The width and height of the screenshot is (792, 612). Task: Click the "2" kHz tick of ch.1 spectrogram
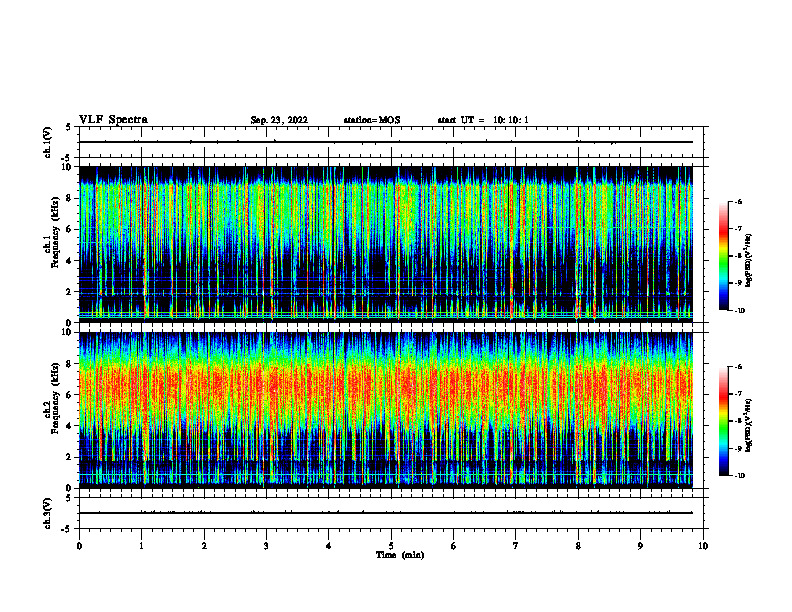click(70, 291)
